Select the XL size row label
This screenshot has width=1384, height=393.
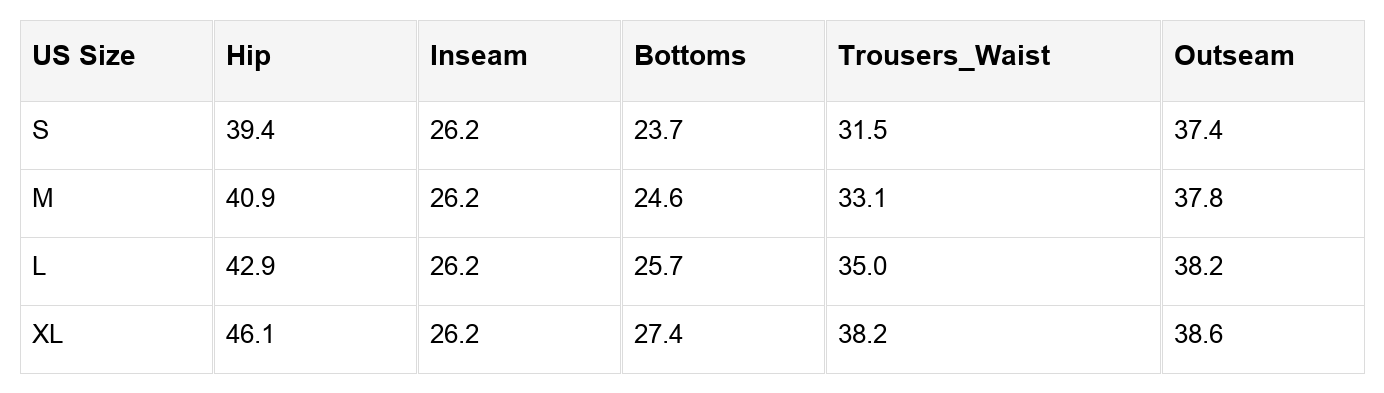coord(47,335)
